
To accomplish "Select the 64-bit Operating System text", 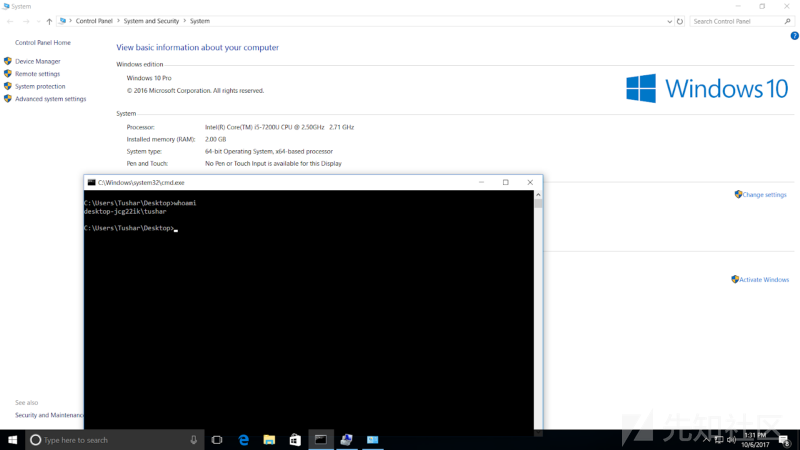I will [x=269, y=152].
